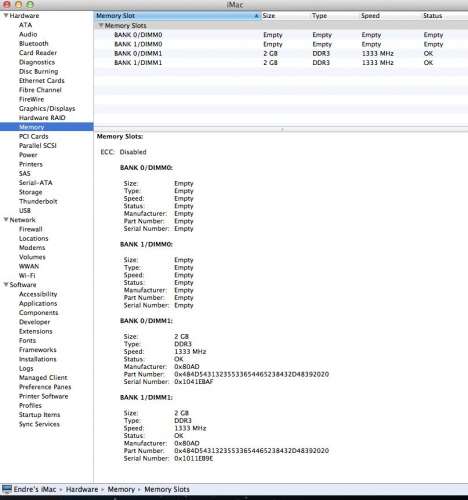Select the BANK 1/DIMM0 table row
This screenshot has height=500, width=468.
coord(281,44)
